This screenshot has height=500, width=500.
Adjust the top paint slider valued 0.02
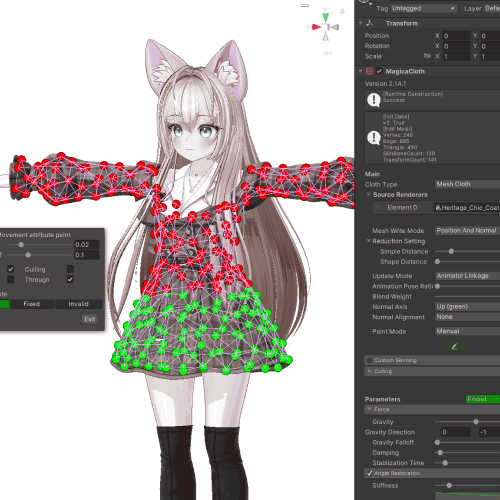coord(39,245)
